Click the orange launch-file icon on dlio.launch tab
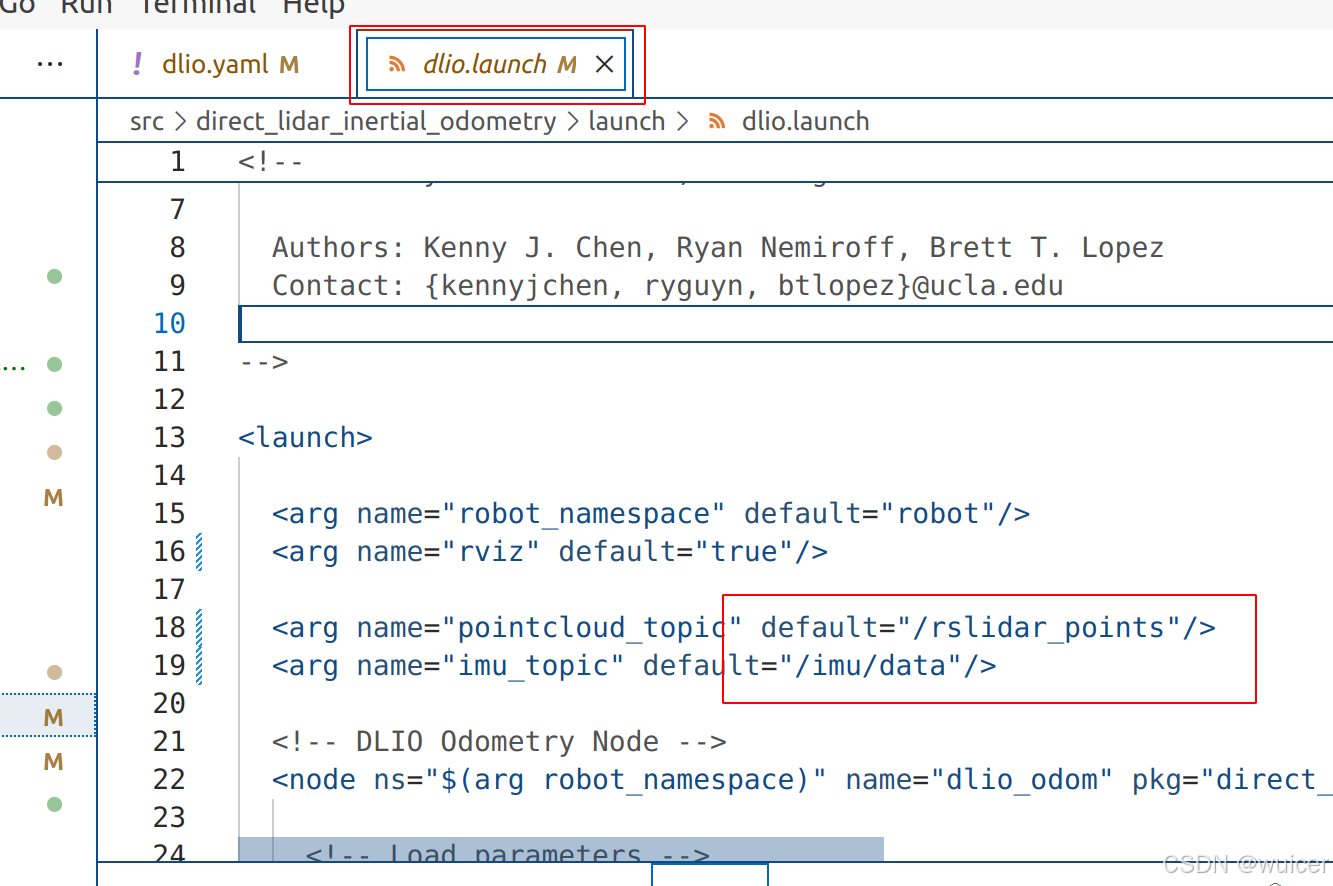The image size is (1333, 886). [x=397, y=62]
